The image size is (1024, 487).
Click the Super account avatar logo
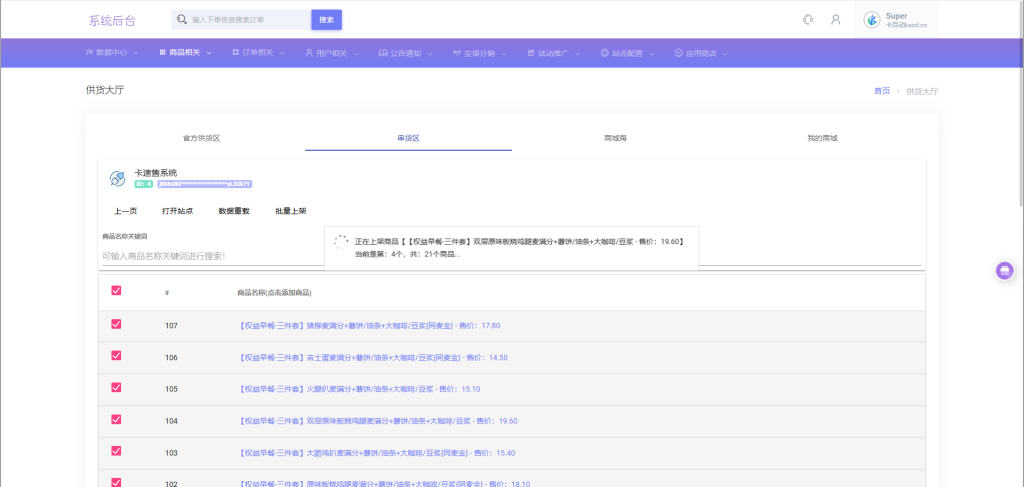pyautogui.click(x=872, y=20)
